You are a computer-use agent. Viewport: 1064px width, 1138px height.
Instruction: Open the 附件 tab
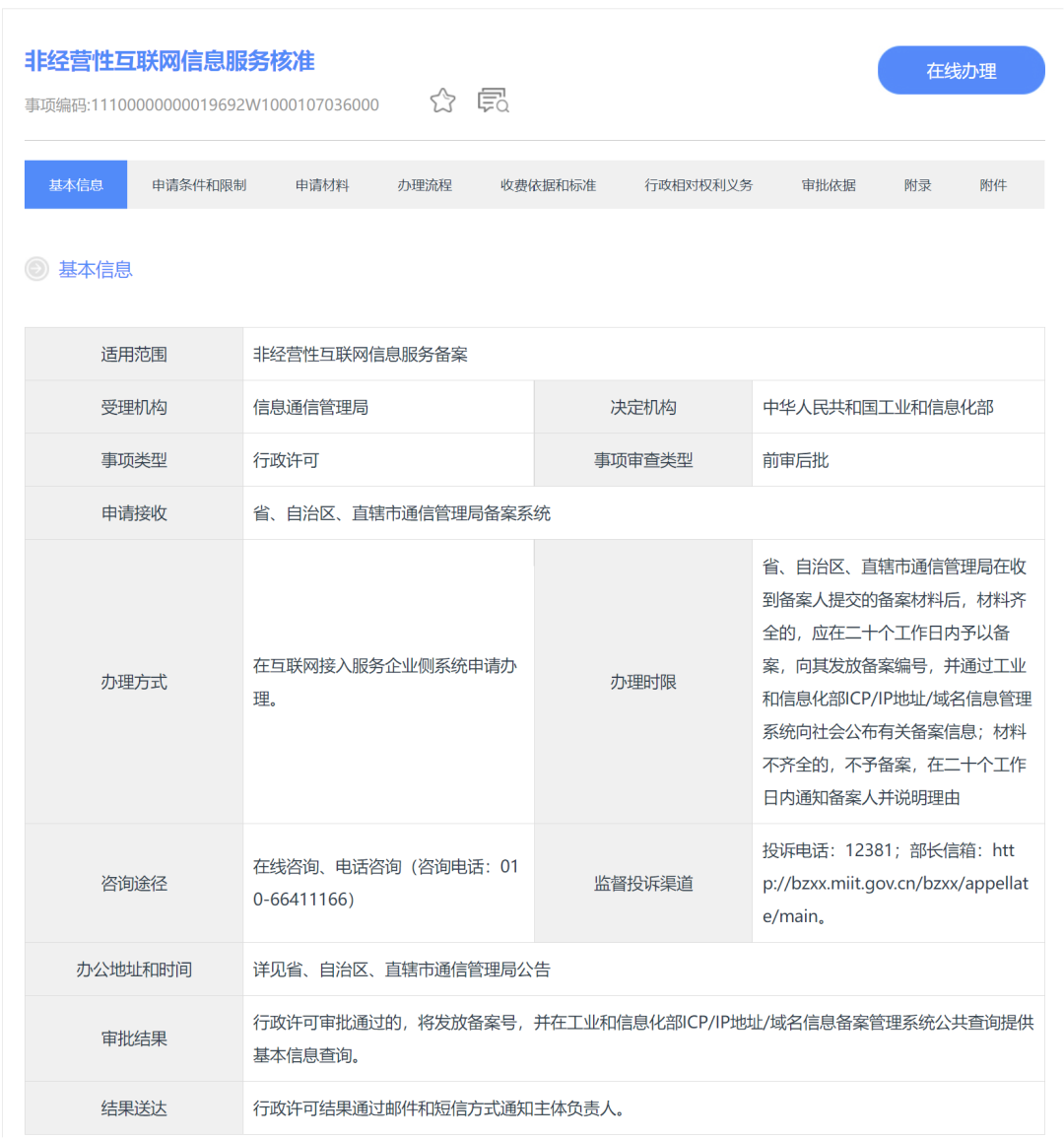point(993,185)
